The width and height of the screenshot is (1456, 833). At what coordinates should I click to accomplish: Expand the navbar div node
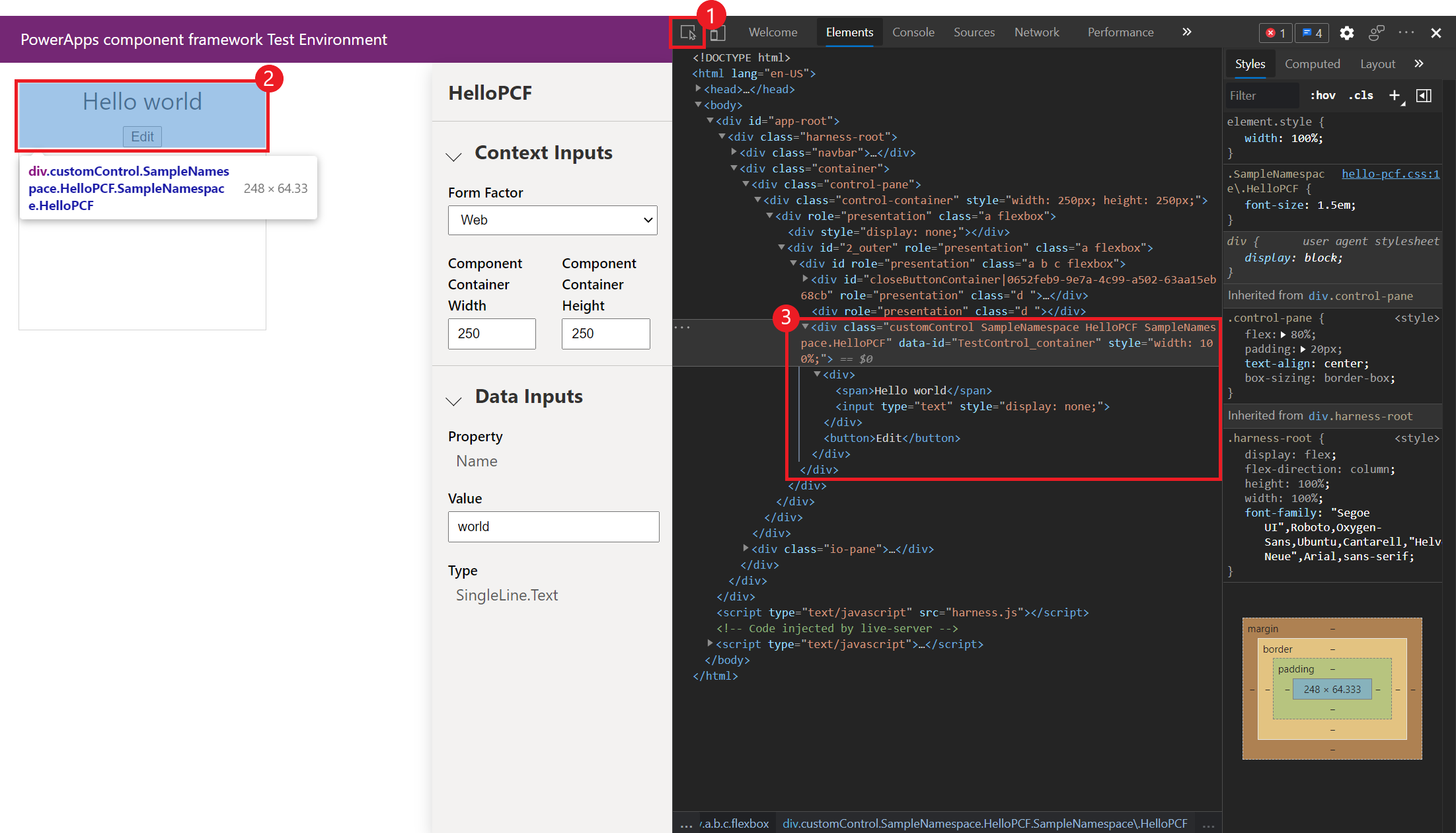coord(734,151)
